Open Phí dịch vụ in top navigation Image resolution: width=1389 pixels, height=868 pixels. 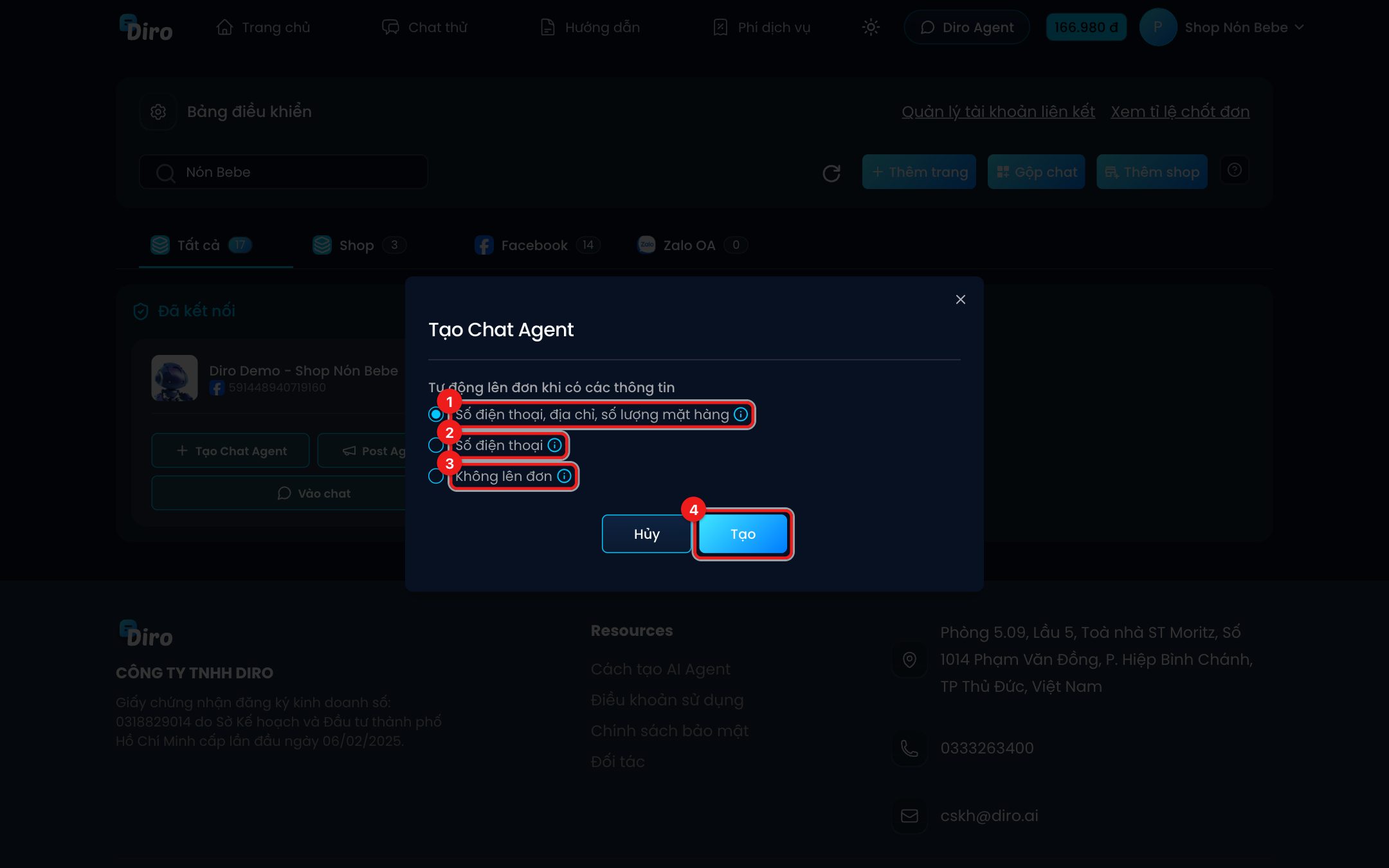pos(761,28)
